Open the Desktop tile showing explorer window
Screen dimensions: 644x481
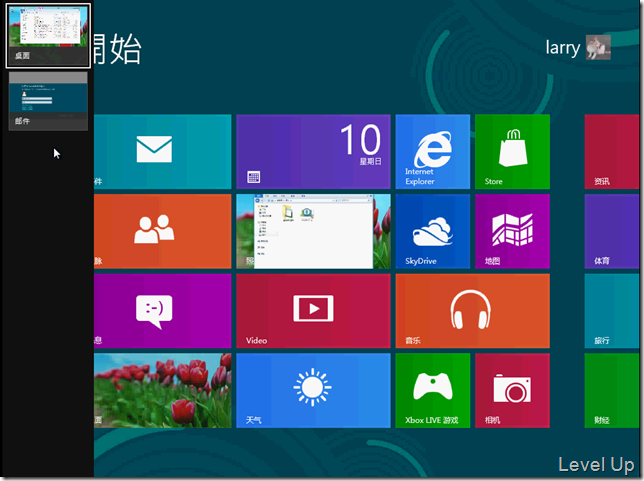click(x=313, y=231)
